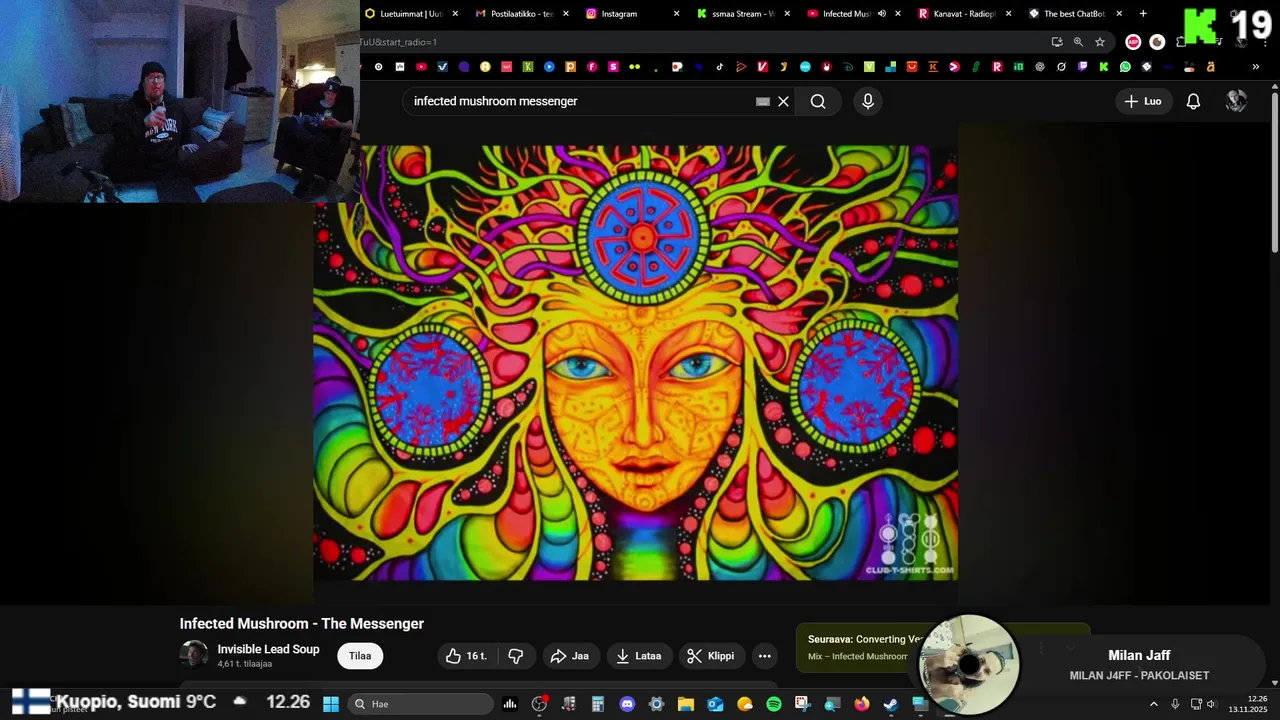Open the Invisible Lead Soup channel avatar
This screenshot has height=720, width=1280.
[x=194, y=655]
